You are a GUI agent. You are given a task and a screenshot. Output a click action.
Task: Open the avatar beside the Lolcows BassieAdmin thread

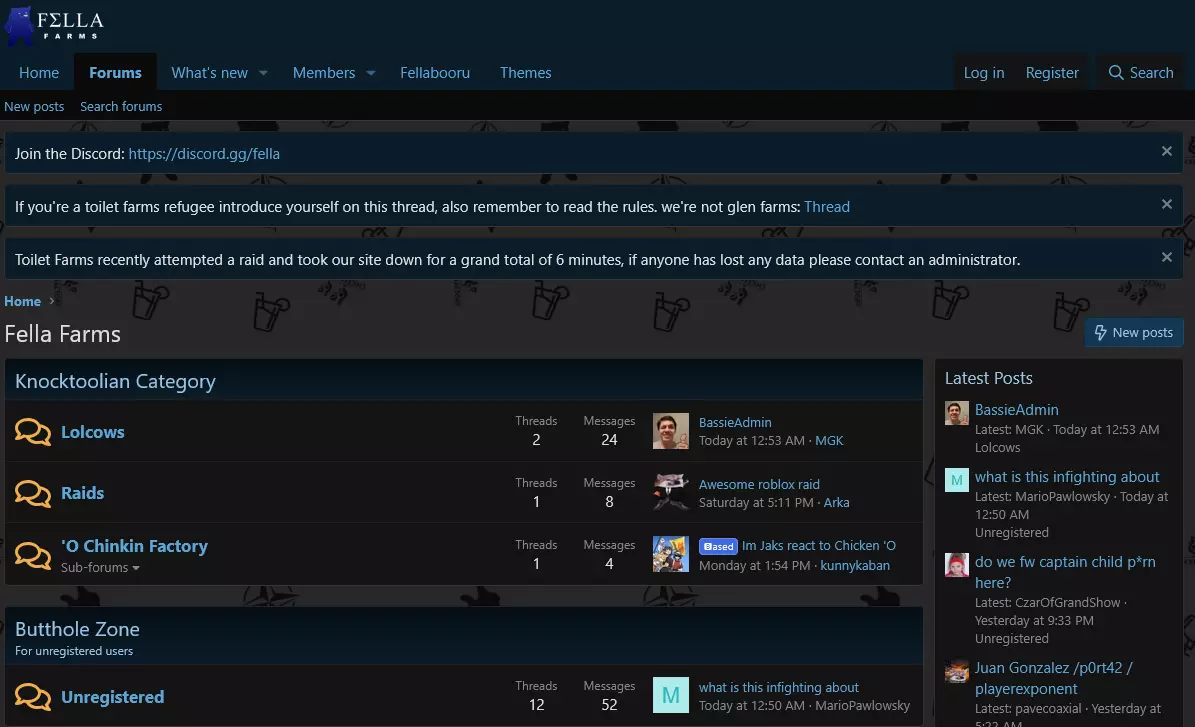671,431
